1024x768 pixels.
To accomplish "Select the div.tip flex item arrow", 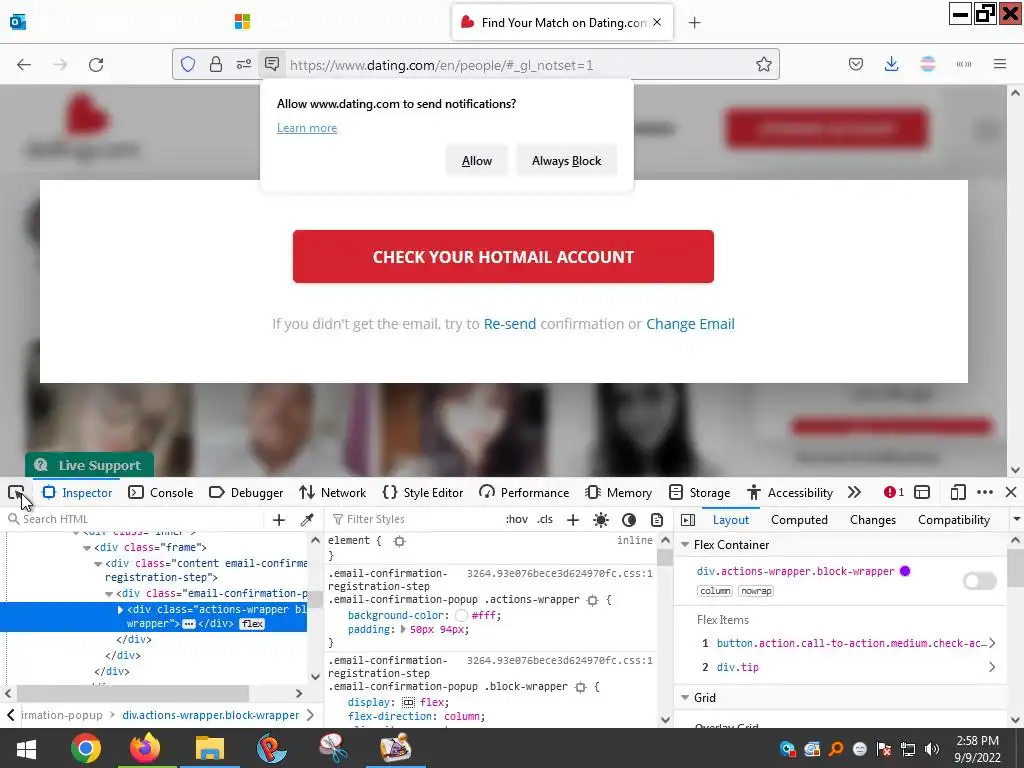I will pos(992,667).
